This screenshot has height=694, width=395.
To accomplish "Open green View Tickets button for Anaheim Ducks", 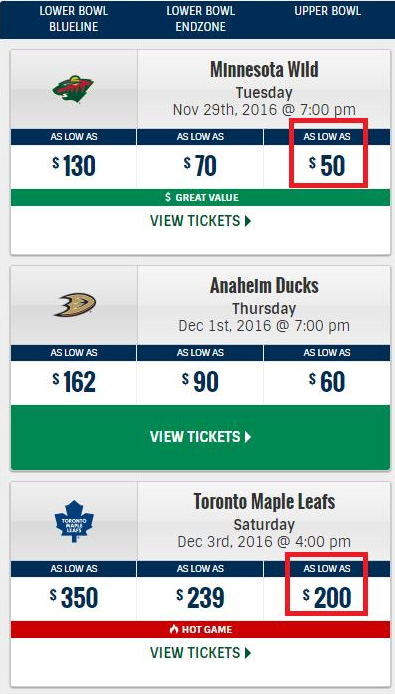I will click(201, 437).
